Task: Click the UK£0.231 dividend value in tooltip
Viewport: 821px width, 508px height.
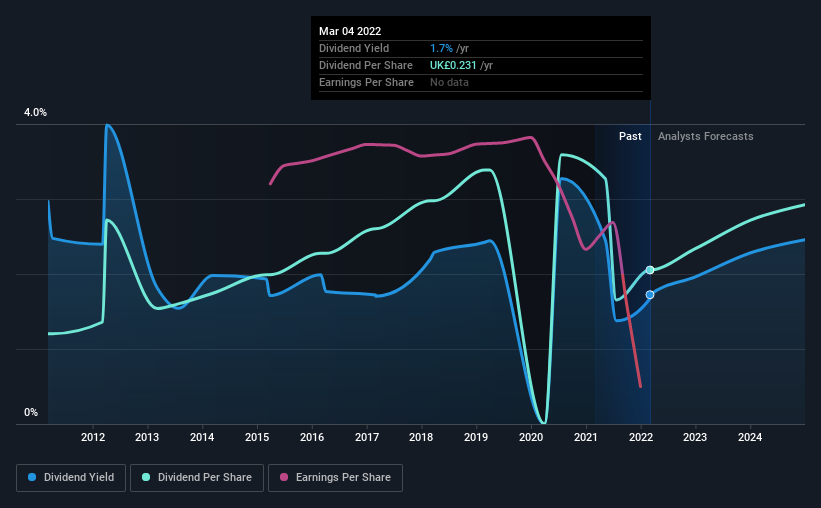Action: [453, 65]
